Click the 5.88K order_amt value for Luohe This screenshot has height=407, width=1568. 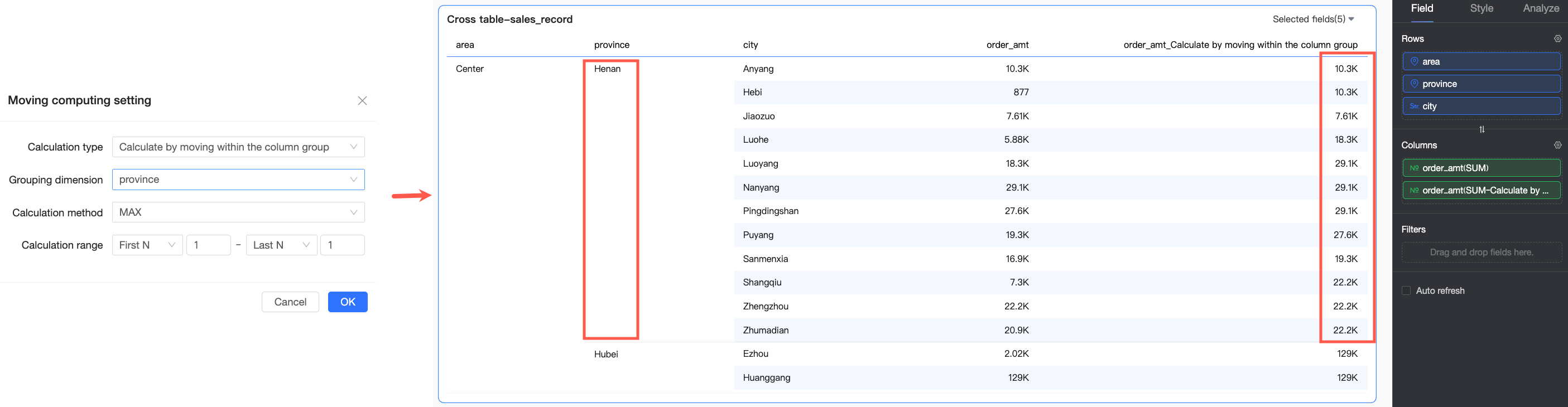pyautogui.click(x=1017, y=140)
